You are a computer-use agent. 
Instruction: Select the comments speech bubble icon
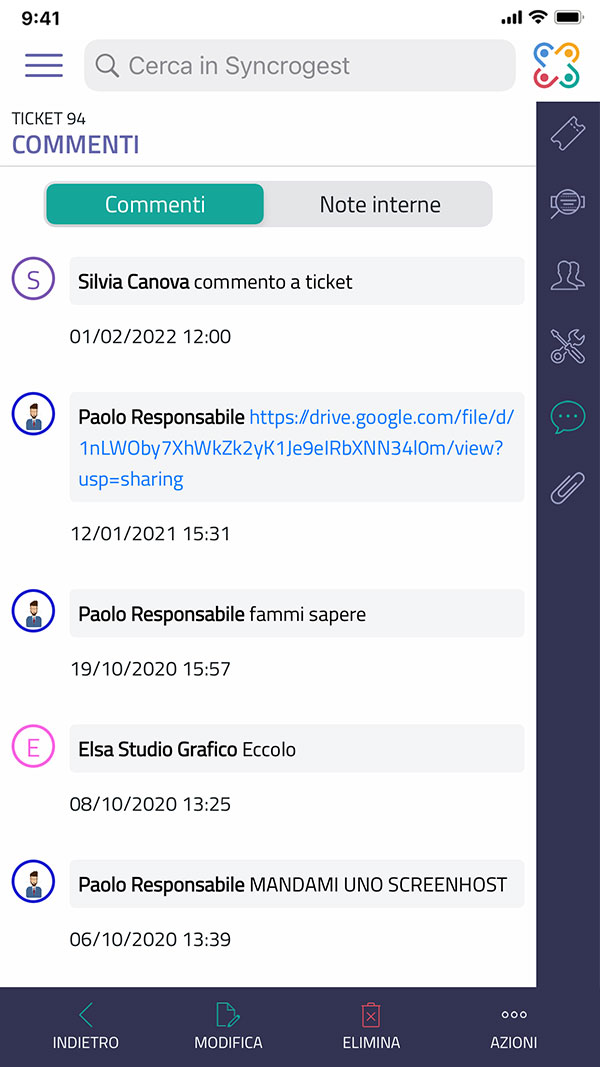568,416
